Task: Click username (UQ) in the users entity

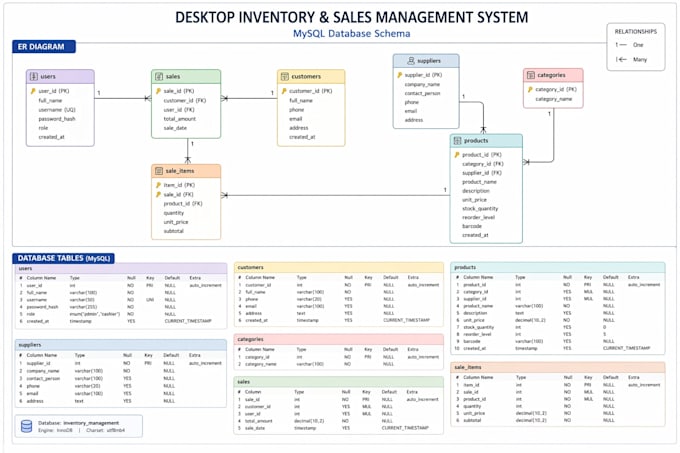Action: pos(57,110)
